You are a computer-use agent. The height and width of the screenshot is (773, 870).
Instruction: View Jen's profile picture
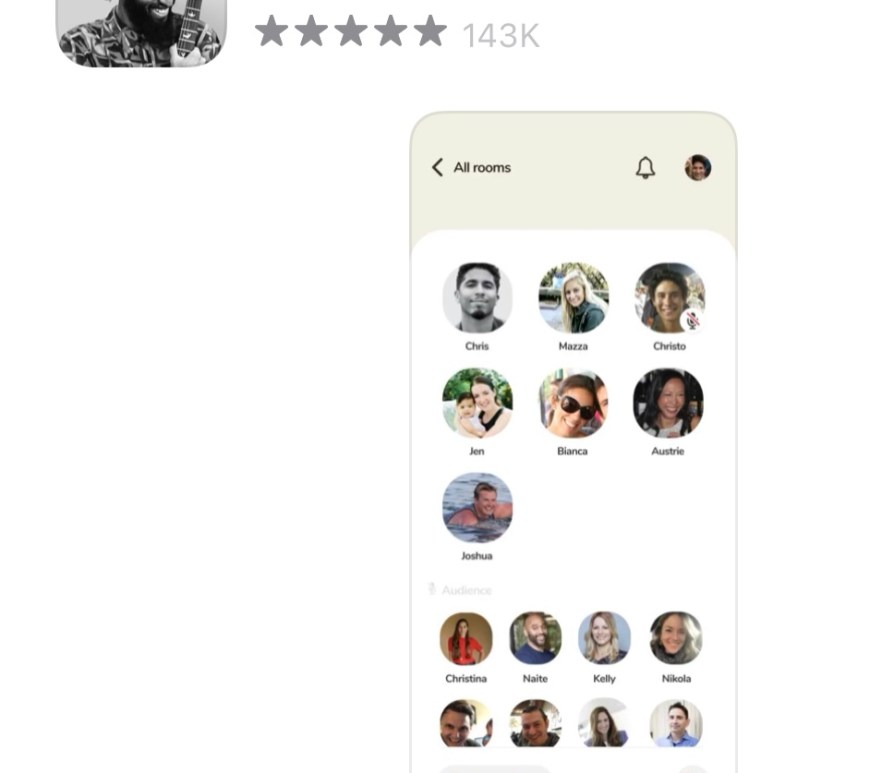tap(477, 403)
